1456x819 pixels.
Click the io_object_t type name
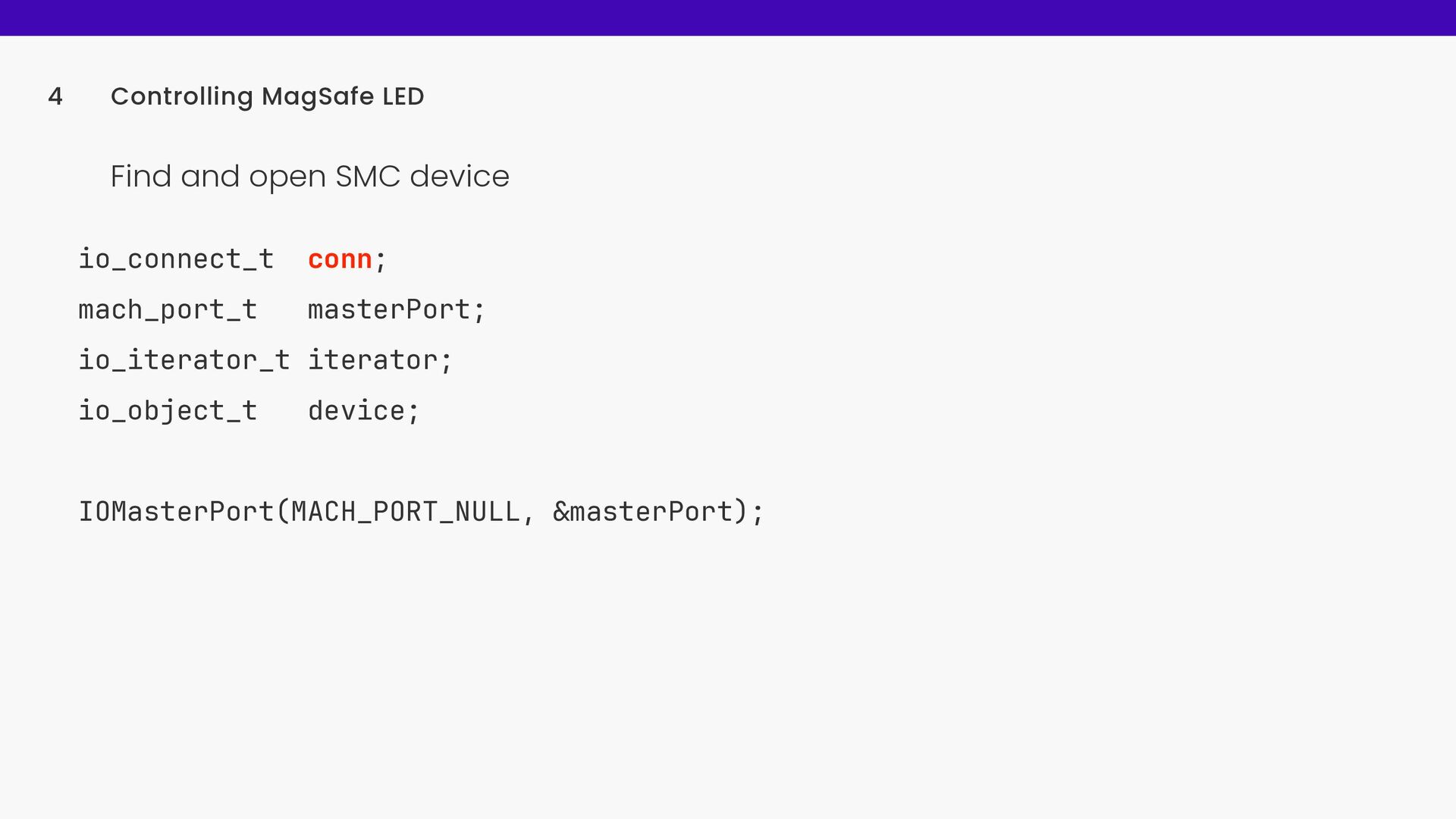click(168, 410)
